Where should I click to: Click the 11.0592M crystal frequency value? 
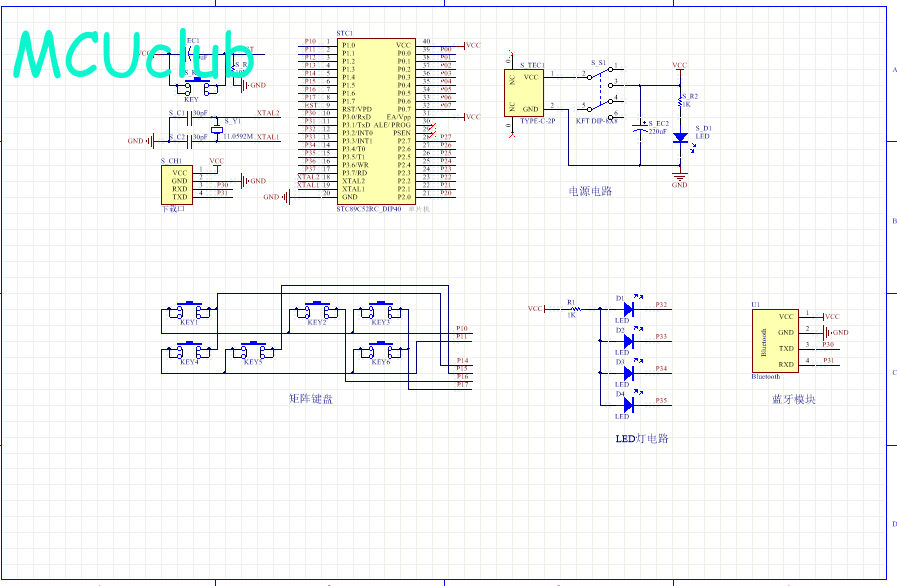coord(238,137)
